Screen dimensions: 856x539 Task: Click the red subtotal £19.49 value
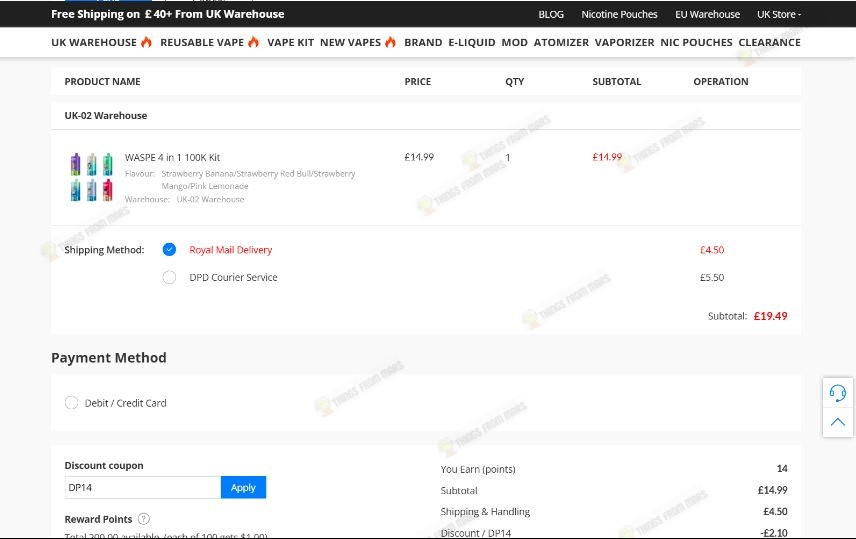(x=770, y=316)
